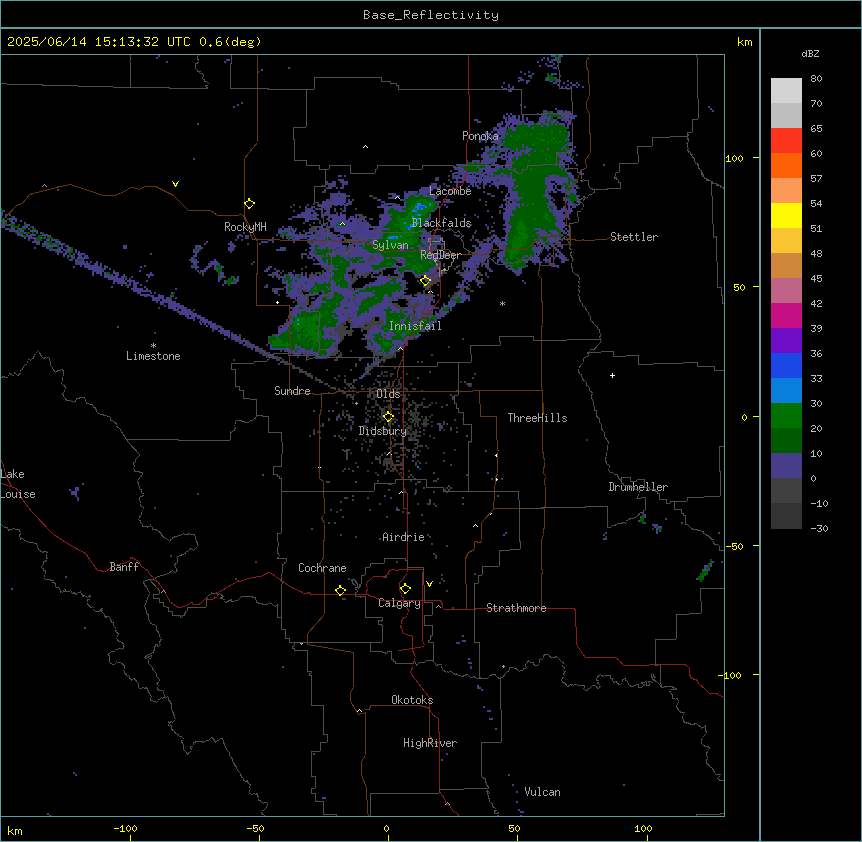The image size is (862, 842).
Task: Select the blue 33-36 dBZ legend swatch
Action: click(x=786, y=366)
